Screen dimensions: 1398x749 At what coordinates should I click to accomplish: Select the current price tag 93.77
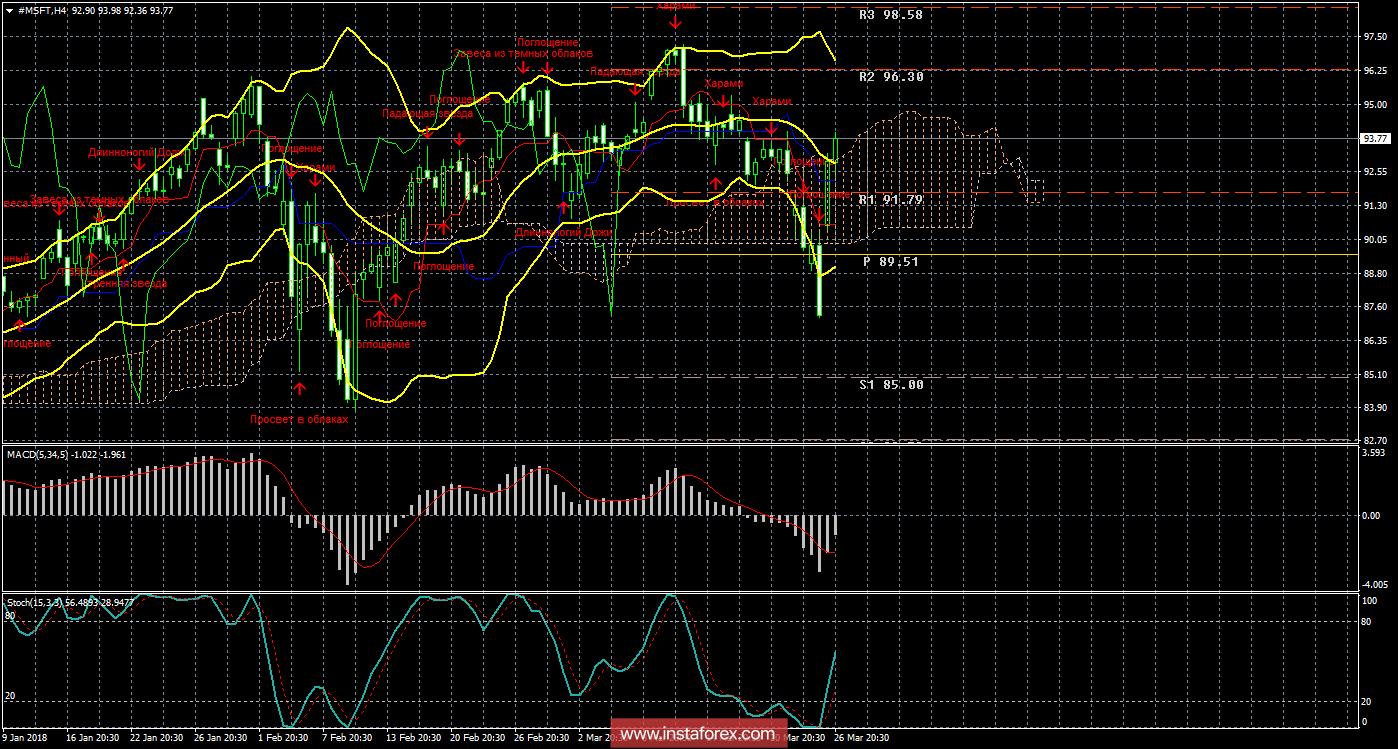click(x=1376, y=139)
